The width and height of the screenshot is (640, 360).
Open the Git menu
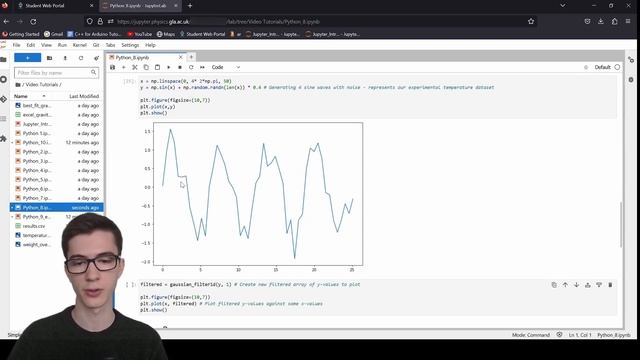click(x=96, y=45)
